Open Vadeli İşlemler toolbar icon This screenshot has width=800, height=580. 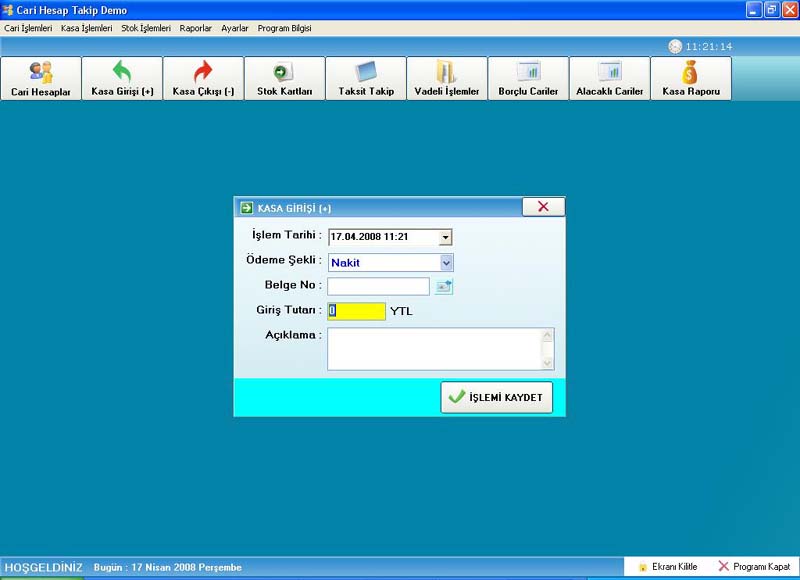coord(447,79)
